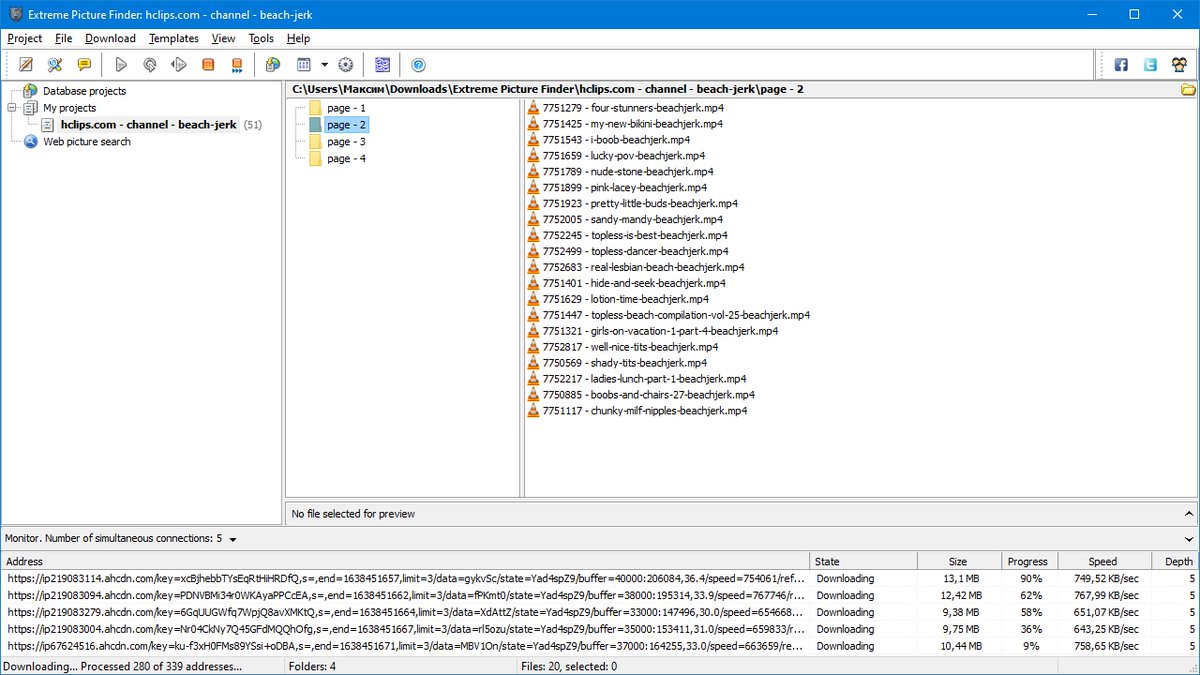
Task: Click the 9% progress cell
Action: tap(1029, 646)
